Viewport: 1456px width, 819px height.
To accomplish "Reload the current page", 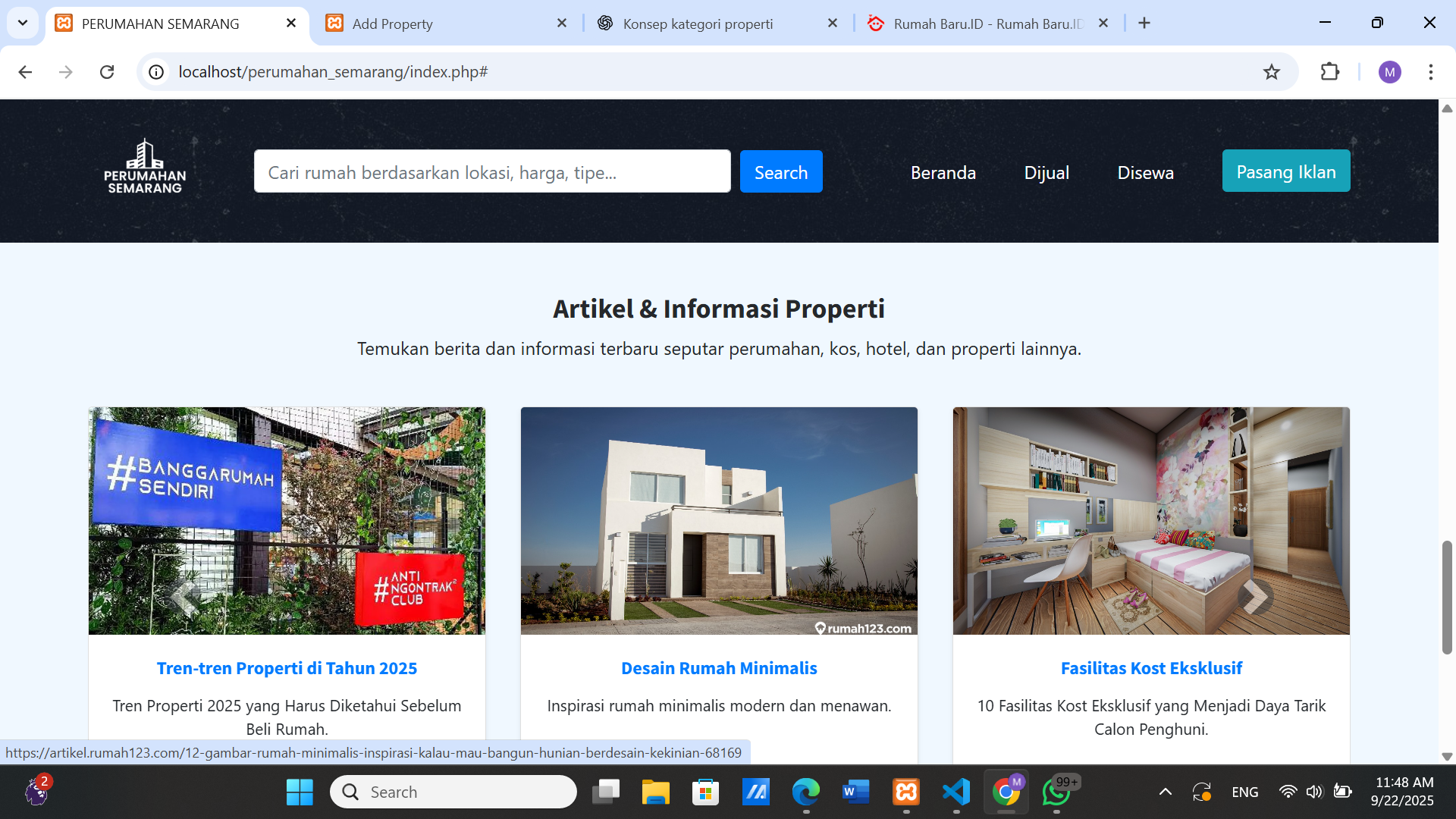I will click(x=107, y=72).
